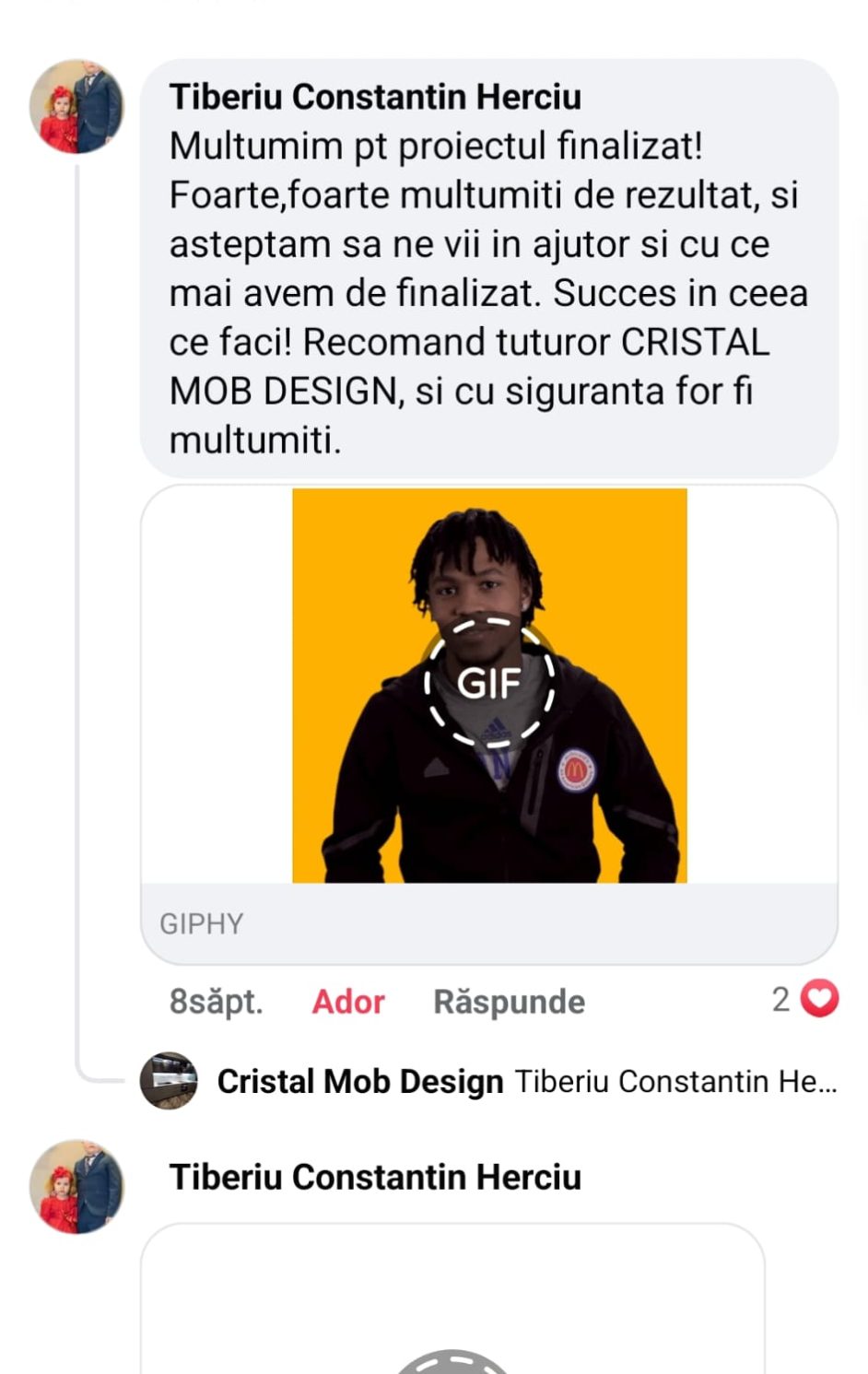This screenshot has width=868, height=1374.
Task: Open Tiberiu's avatar on second comment
Action: [x=76, y=1186]
